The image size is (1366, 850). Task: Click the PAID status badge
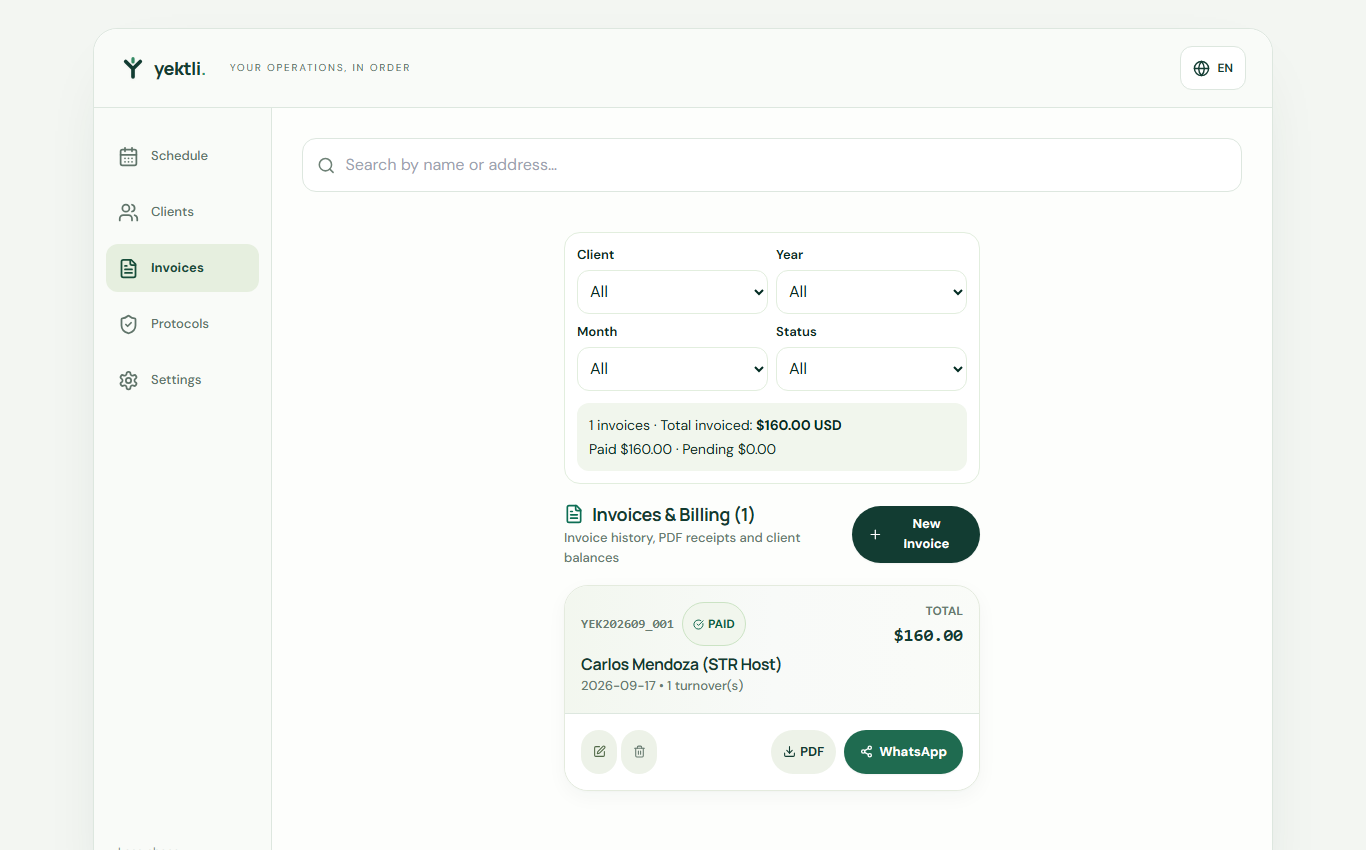tap(714, 624)
